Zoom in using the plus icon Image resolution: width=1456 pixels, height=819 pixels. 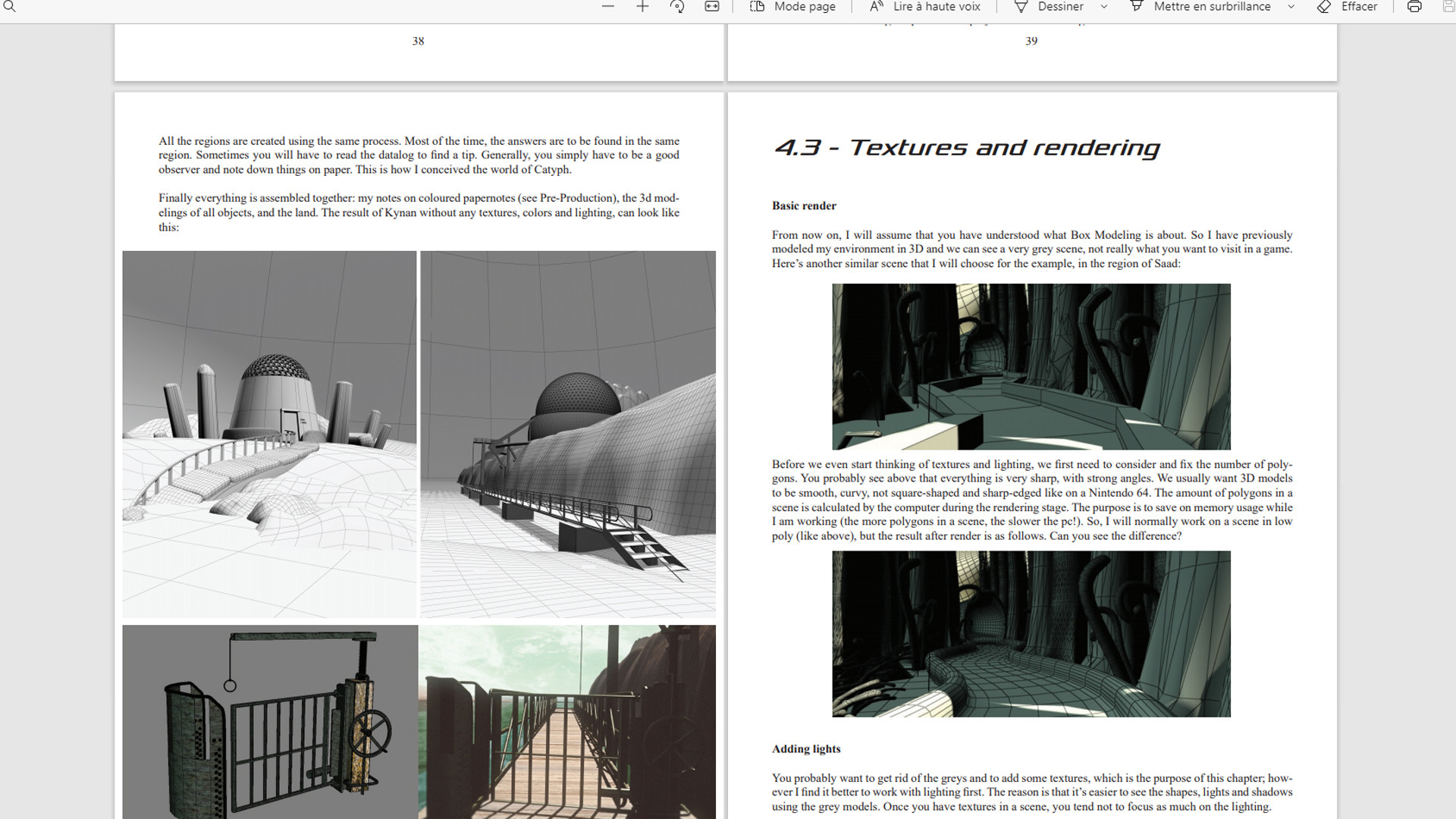point(642,6)
